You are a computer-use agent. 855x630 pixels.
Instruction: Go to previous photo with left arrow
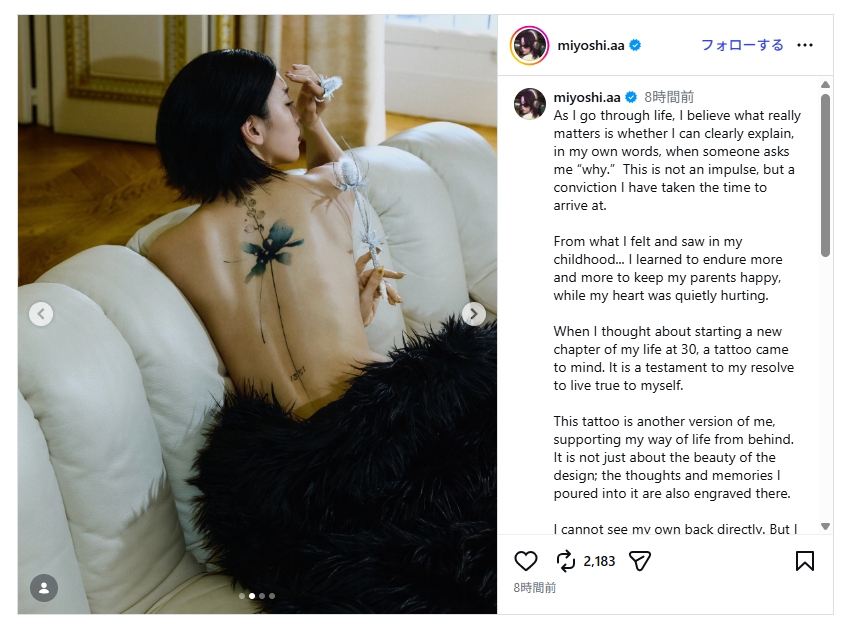tap(41, 314)
